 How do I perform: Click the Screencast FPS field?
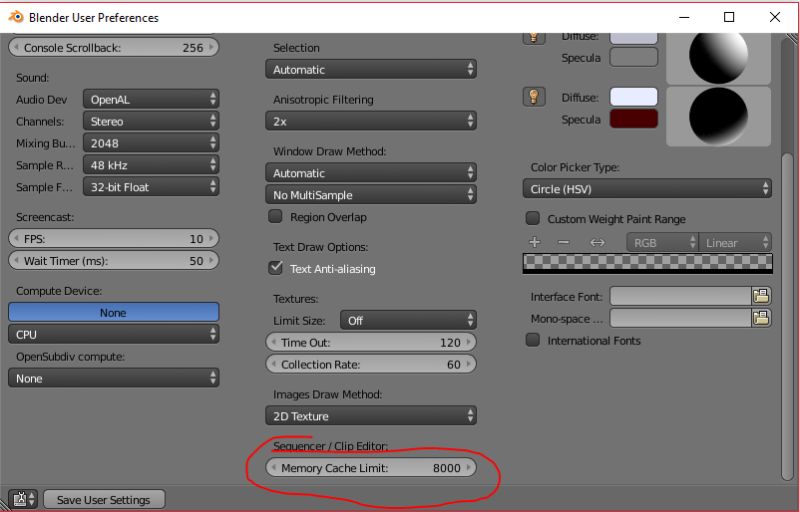tap(113, 238)
